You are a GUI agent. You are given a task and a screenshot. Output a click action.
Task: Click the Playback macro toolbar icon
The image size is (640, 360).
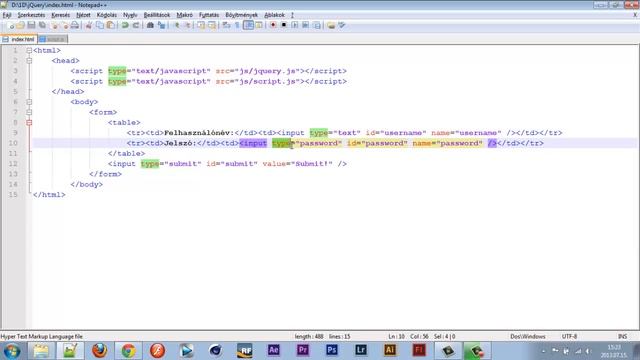click(294, 25)
